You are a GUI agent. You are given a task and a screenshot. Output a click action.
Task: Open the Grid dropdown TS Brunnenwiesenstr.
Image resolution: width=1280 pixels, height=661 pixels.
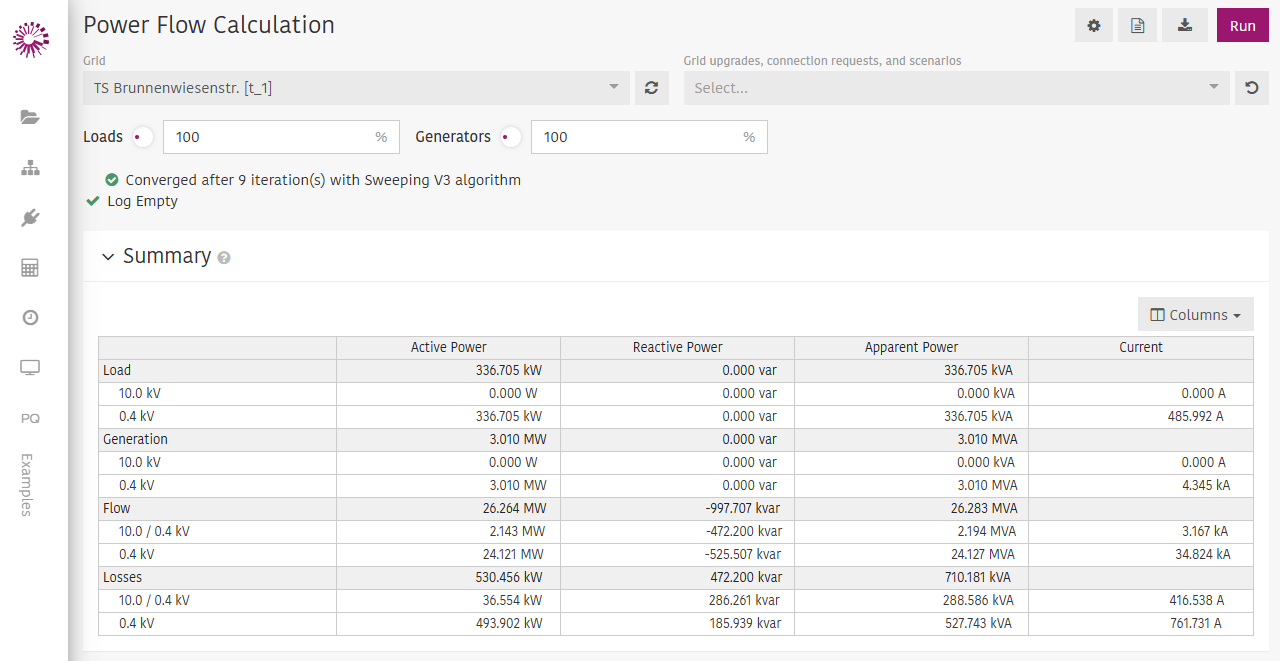click(356, 88)
